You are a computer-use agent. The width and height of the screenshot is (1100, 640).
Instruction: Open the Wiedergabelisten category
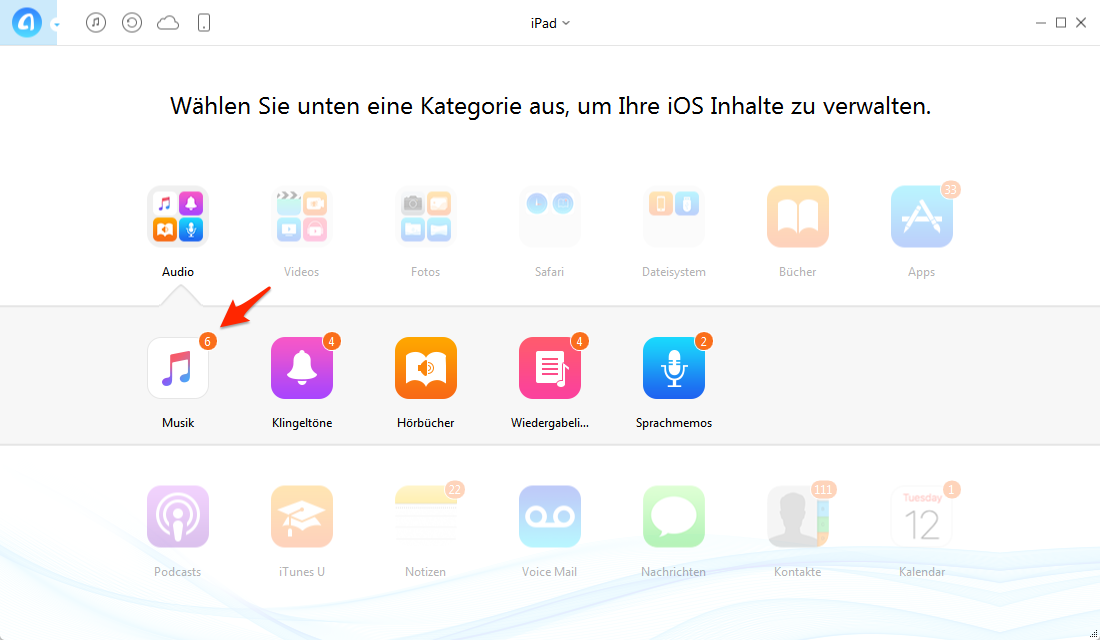pyautogui.click(x=549, y=368)
